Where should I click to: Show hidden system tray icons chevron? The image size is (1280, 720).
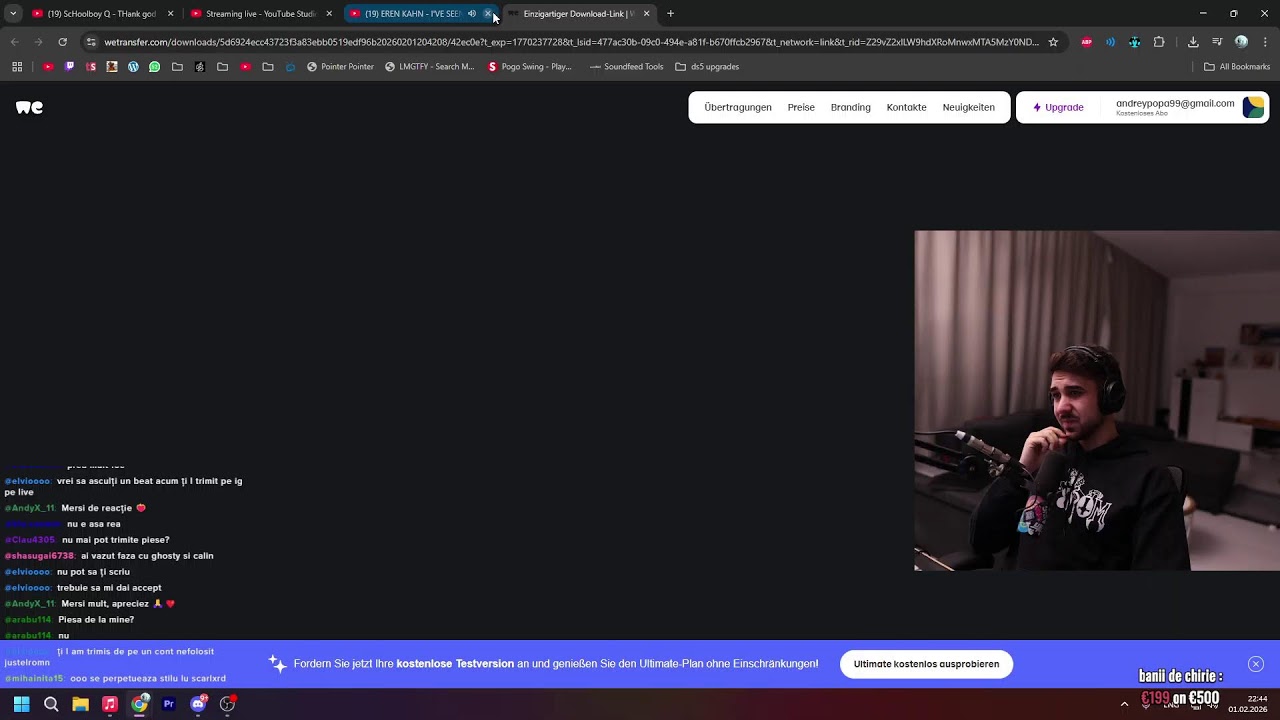(1124, 704)
